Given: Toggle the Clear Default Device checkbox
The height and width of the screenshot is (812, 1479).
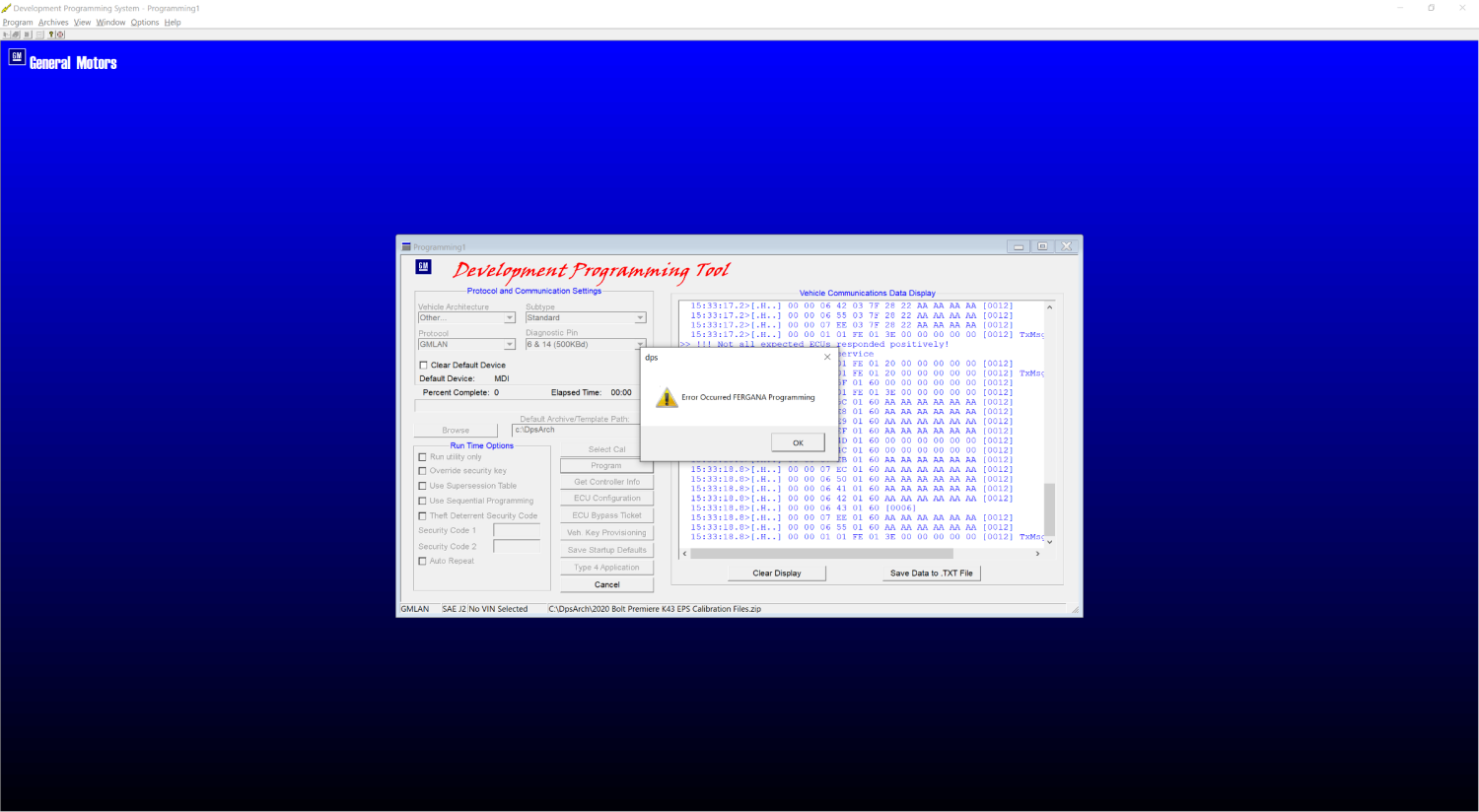Looking at the screenshot, I should pyautogui.click(x=424, y=365).
